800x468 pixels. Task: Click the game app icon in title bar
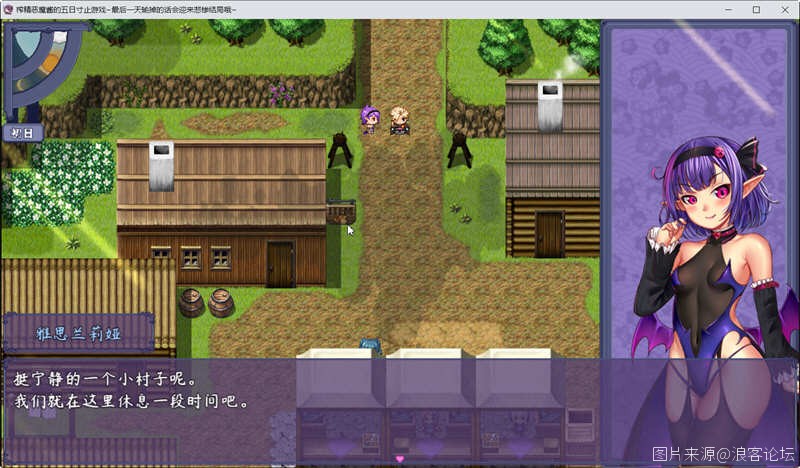(x=8, y=8)
